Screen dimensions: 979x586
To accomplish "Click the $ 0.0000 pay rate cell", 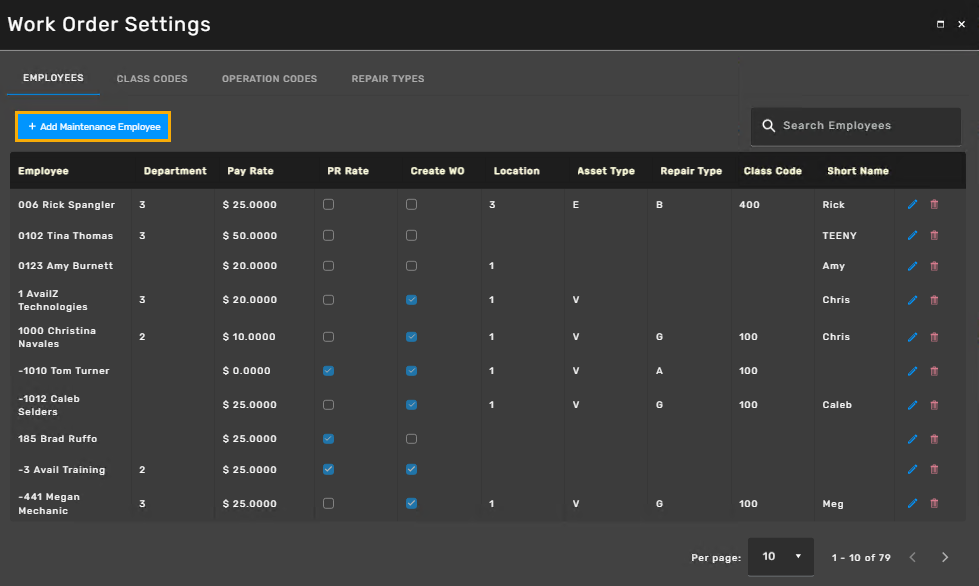I will (x=247, y=371).
